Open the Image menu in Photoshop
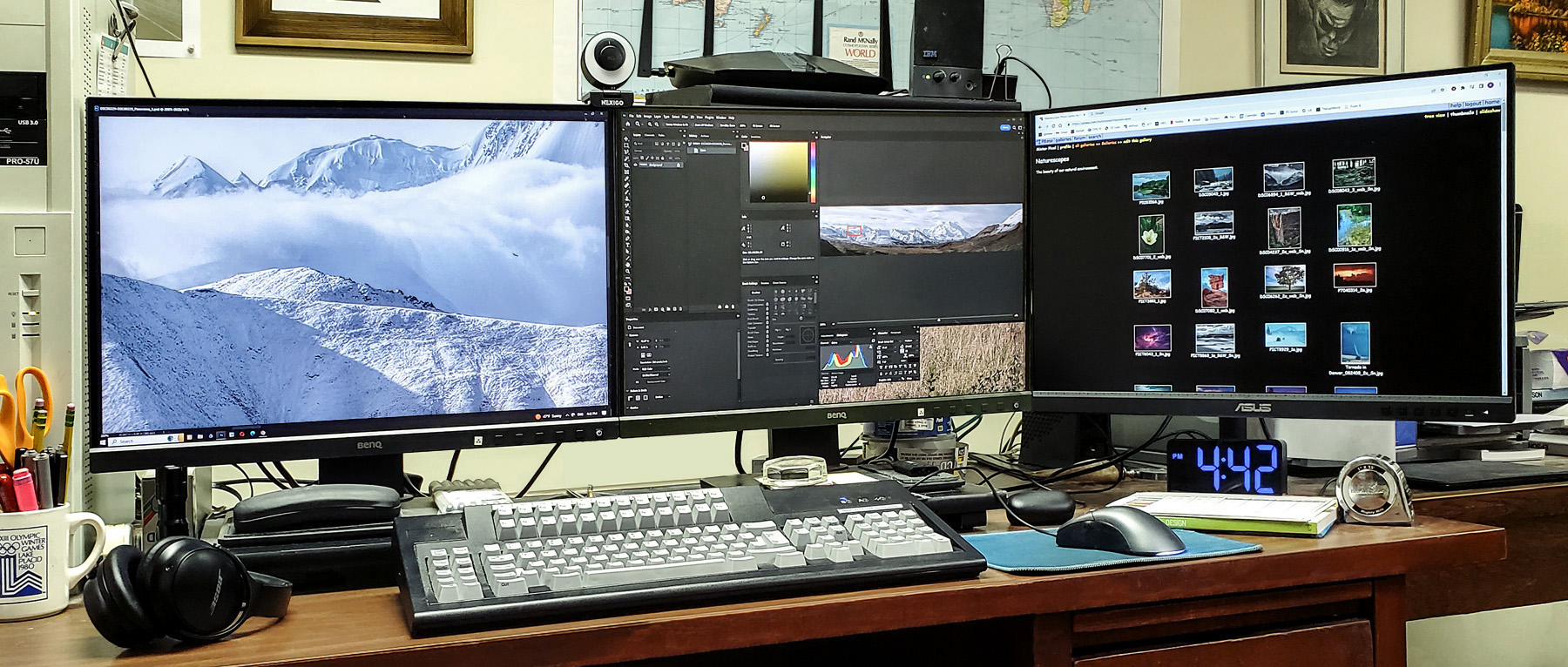1568x667 pixels. pyautogui.click(x=647, y=116)
